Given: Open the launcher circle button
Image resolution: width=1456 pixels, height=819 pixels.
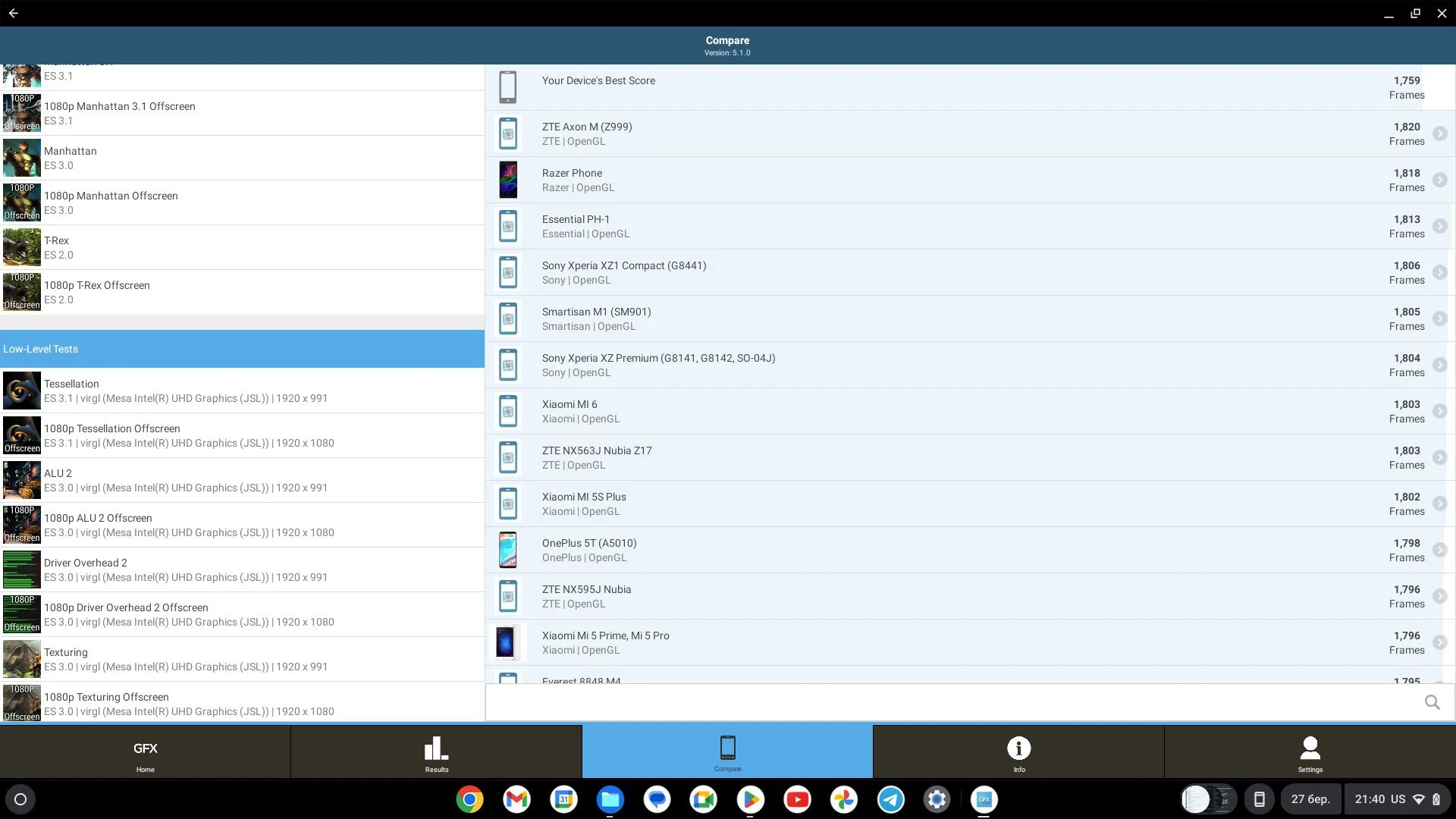Looking at the screenshot, I should (x=20, y=799).
